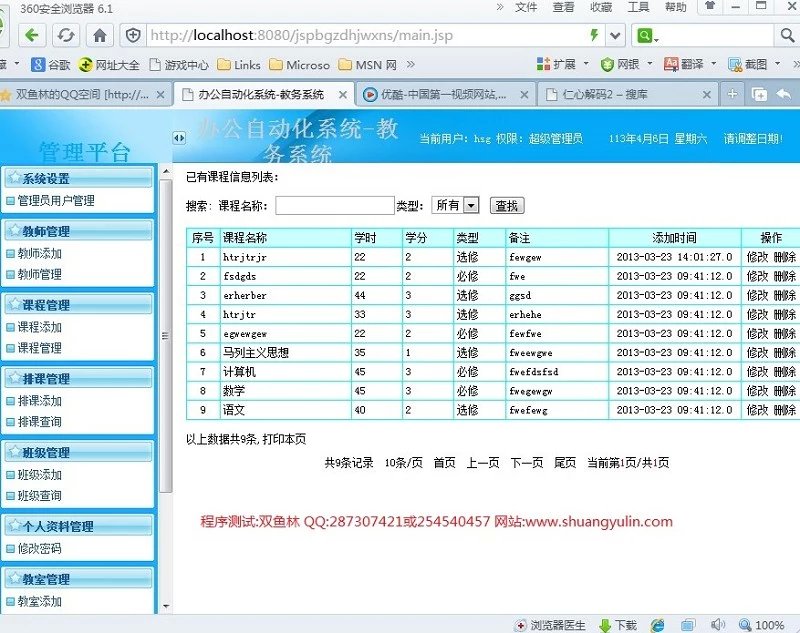The image size is (800, 633).
Task: Go to the browser home page icon
Action: pos(100,35)
